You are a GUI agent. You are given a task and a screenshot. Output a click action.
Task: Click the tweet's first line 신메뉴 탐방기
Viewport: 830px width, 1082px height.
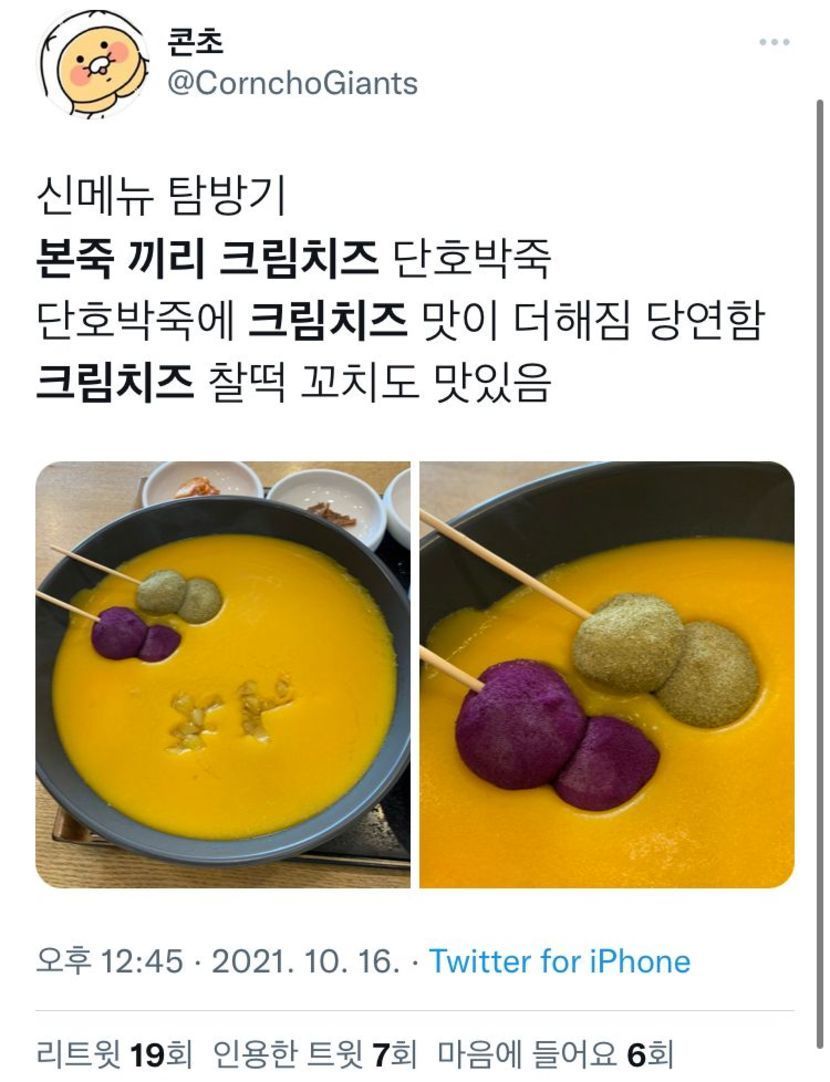point(161,197)
